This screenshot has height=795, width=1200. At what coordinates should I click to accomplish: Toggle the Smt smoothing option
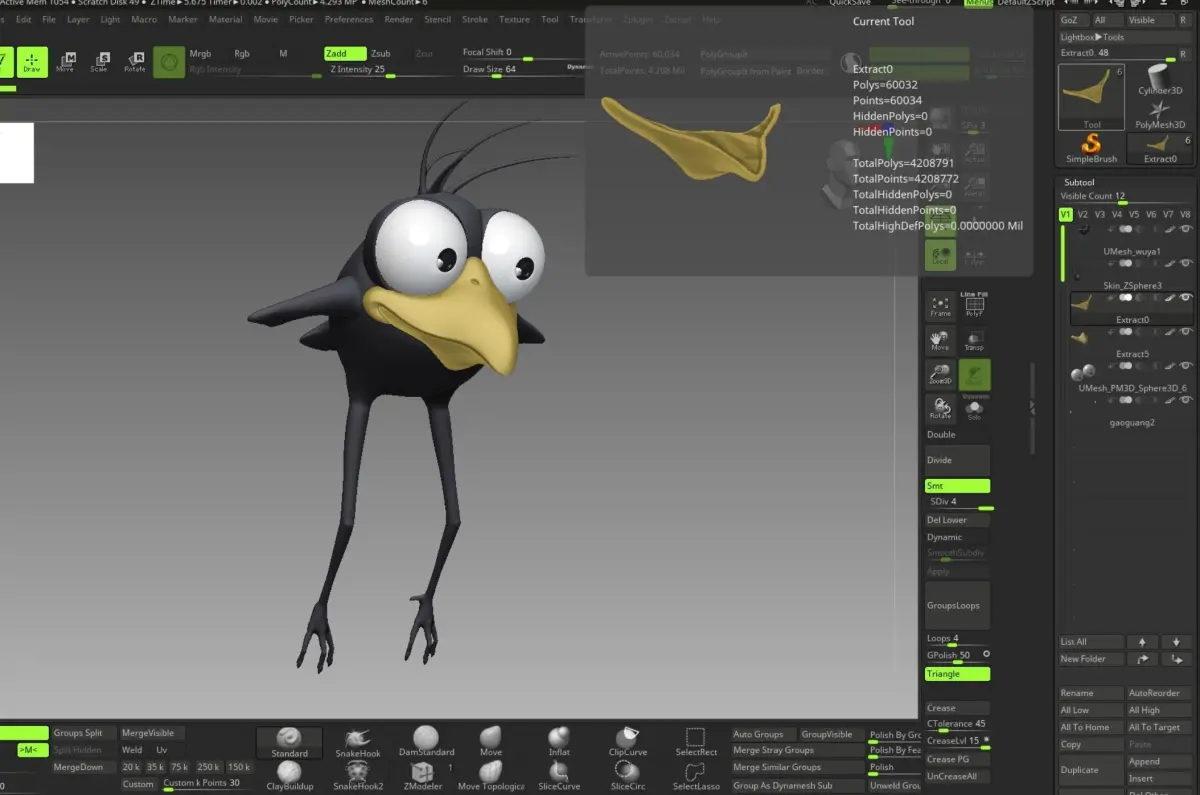pos(958,486)
